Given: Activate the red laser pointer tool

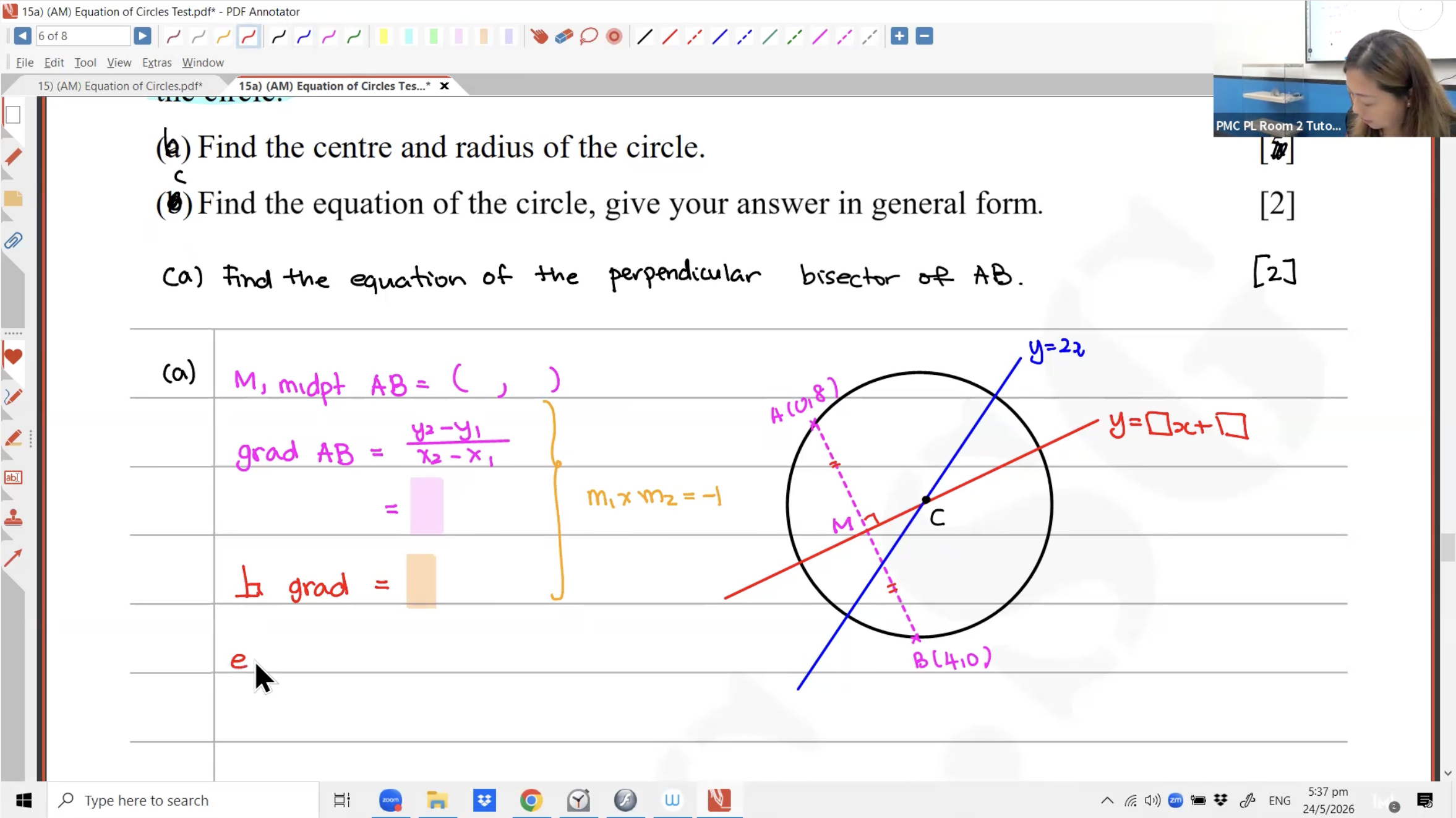Looking at the screenshot, I should (x=614, y=37).
